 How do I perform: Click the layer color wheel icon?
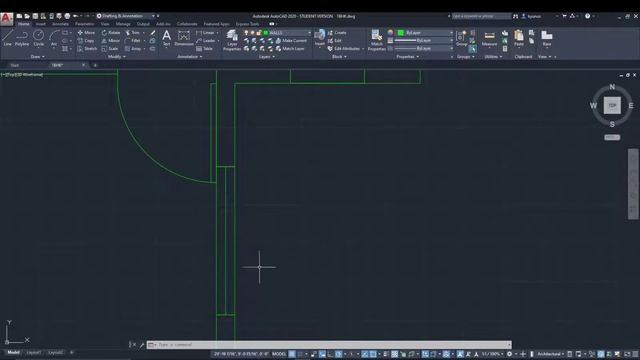click(x=391, y=33)
